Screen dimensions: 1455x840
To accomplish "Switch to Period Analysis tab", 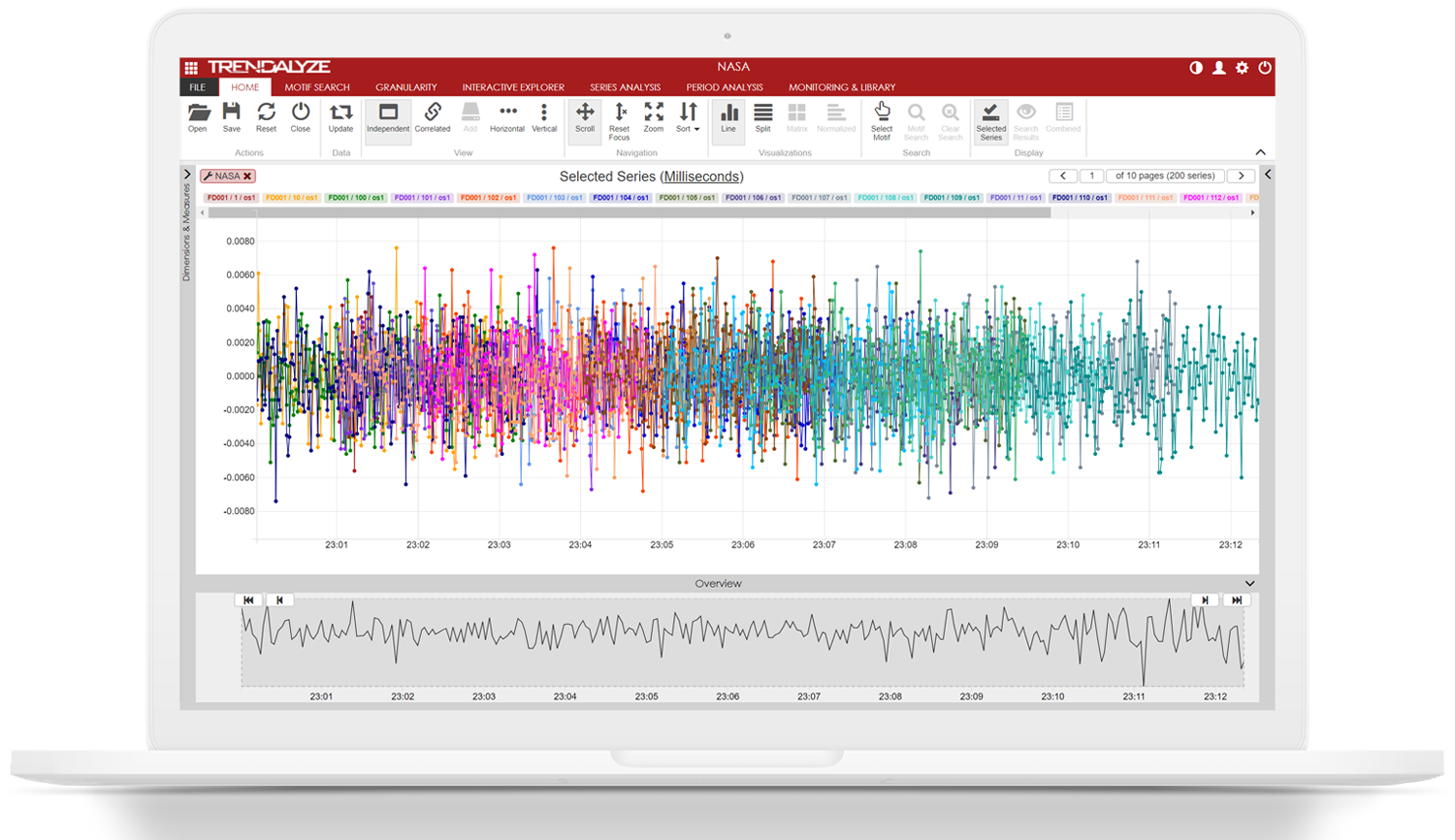I will click(x=725, y=87).
